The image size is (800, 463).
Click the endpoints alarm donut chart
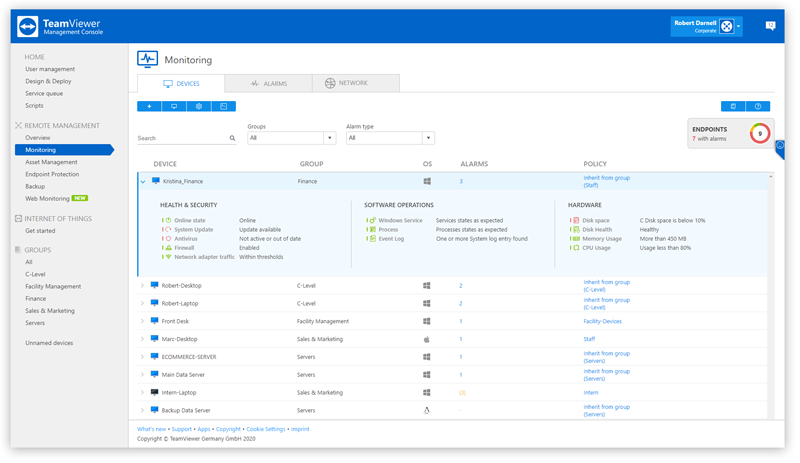[759, 133]
